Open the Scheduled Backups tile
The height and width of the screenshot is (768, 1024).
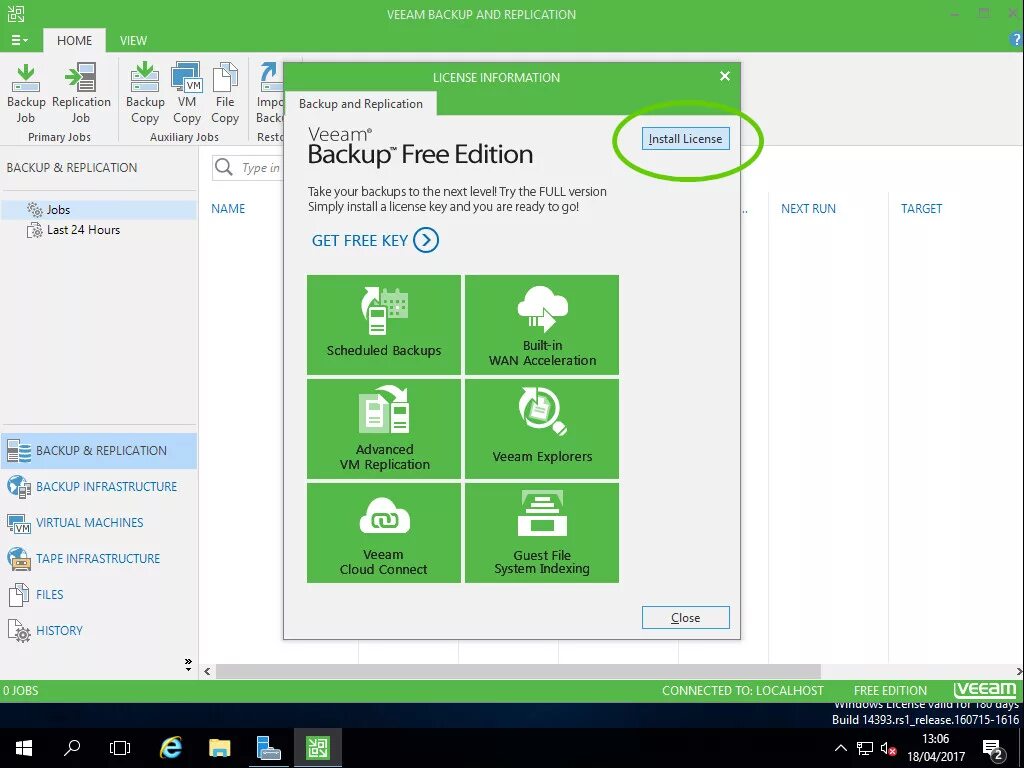384,325
